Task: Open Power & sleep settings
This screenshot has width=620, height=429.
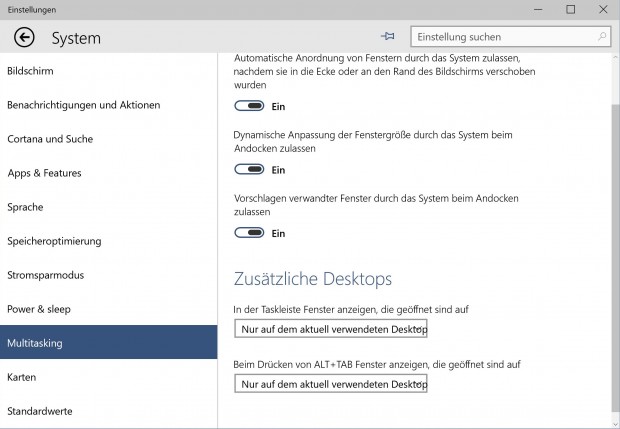Action: [108, 309]
